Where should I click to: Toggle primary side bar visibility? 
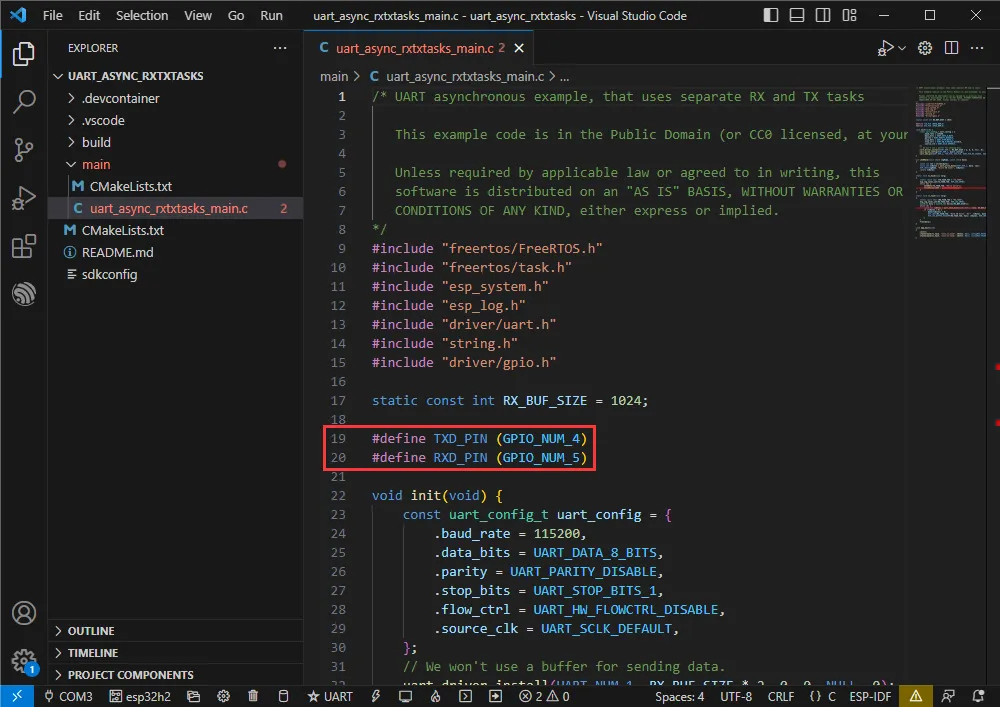click(x=769, y=16)
